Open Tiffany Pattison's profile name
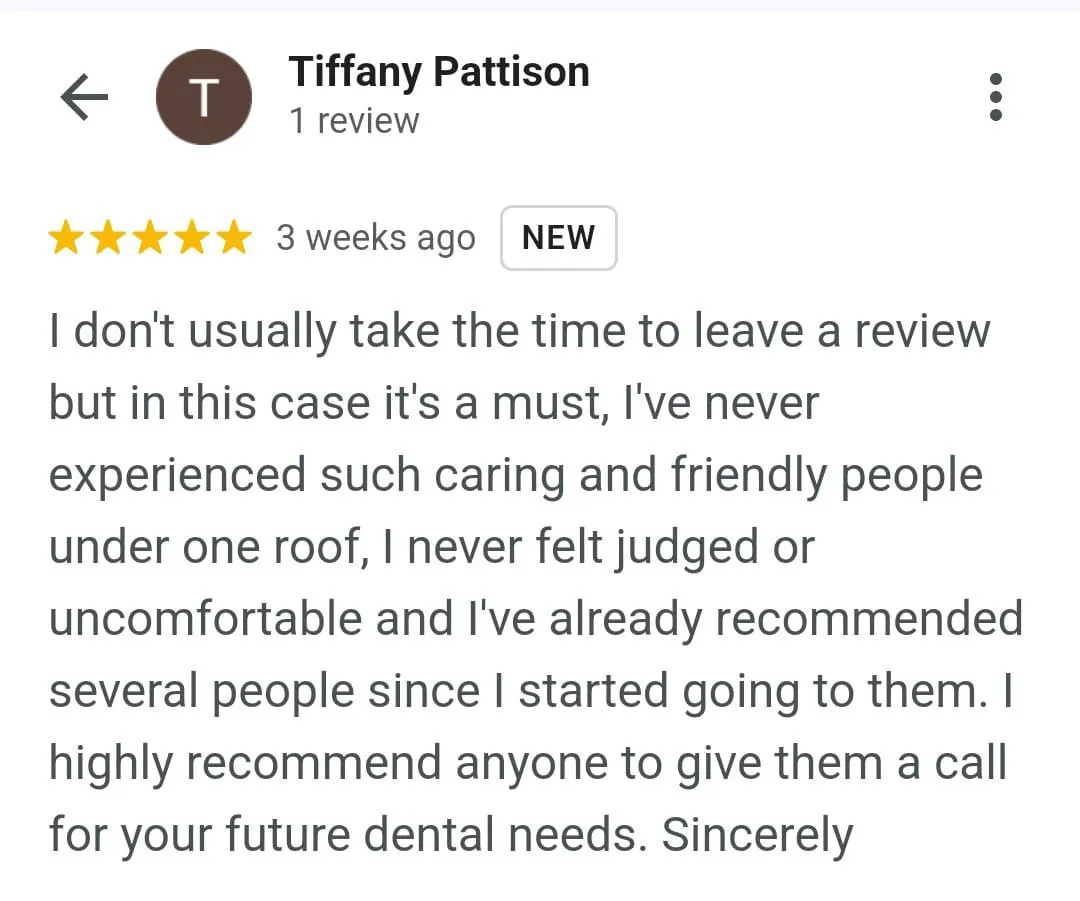Image resolution: width=1080 pixels, height=901 pixels. coord(439,72)
